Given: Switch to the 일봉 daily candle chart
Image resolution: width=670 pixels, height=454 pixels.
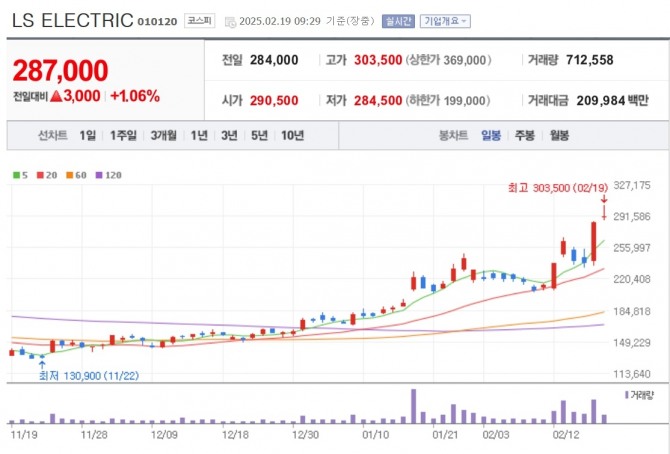Looking at the screenshot, I should pos(491,136).
